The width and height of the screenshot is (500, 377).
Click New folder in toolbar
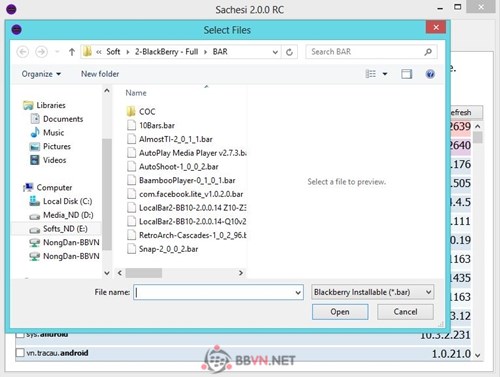[x=100, y=74]
